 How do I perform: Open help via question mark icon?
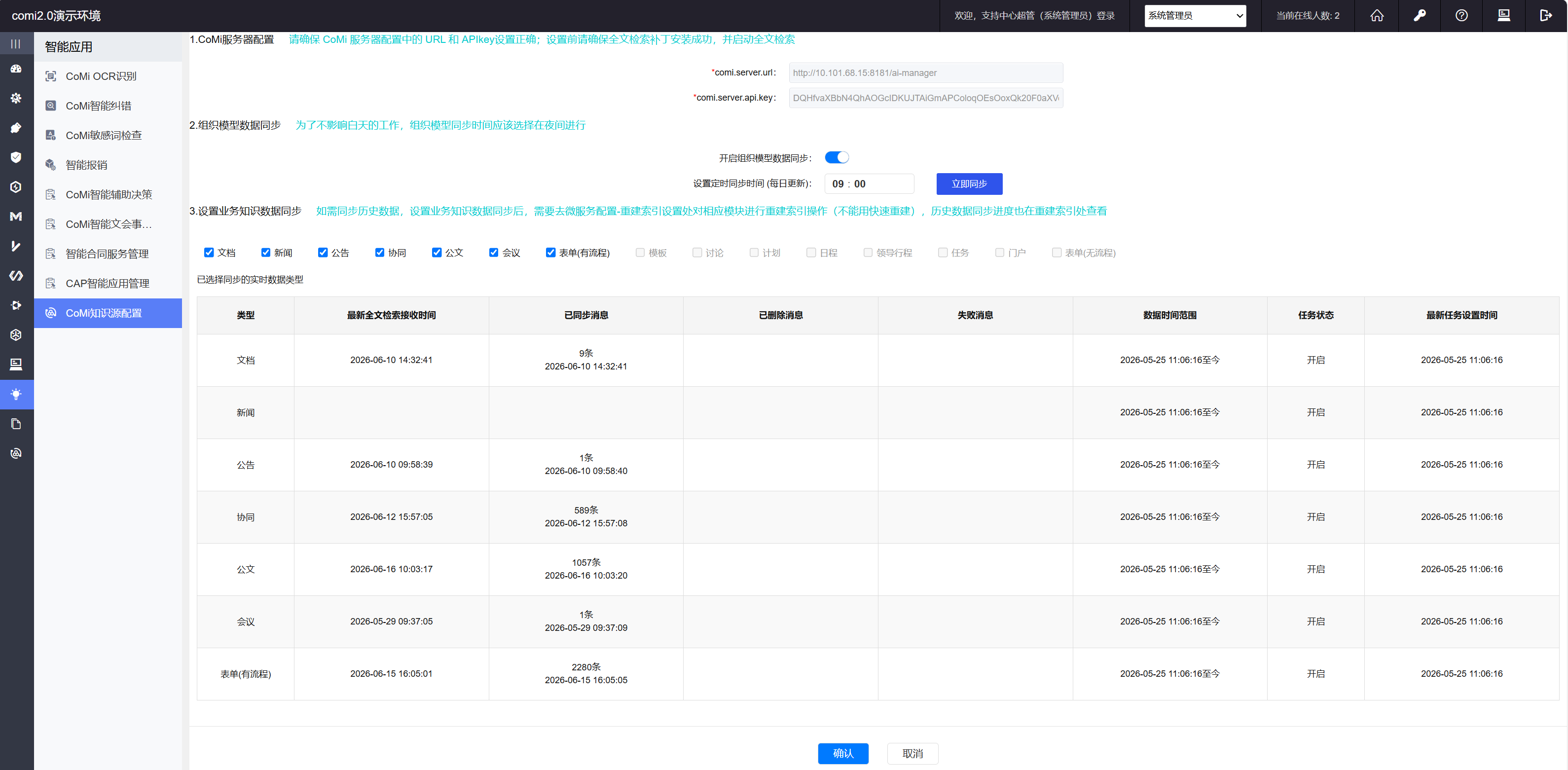[1461, 16]
